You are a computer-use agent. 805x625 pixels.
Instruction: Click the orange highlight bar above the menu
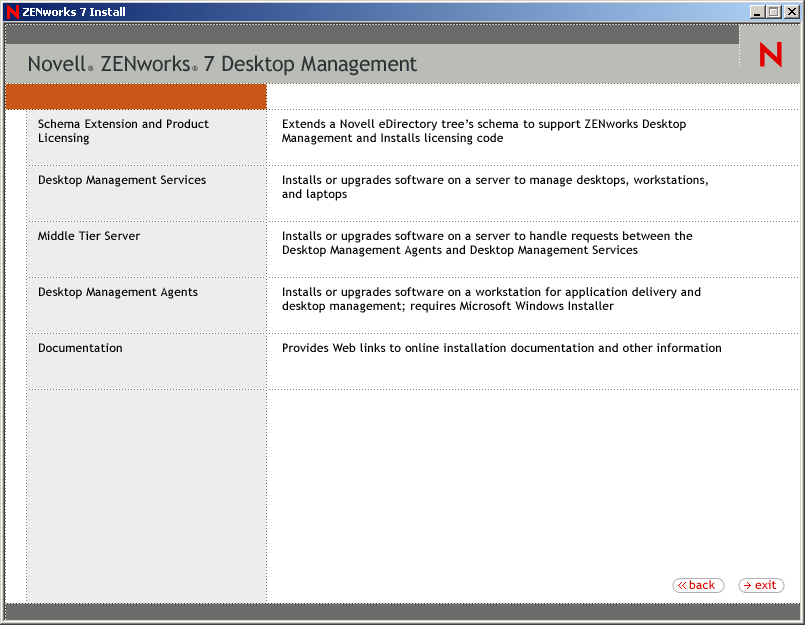(x=135, y=96)
